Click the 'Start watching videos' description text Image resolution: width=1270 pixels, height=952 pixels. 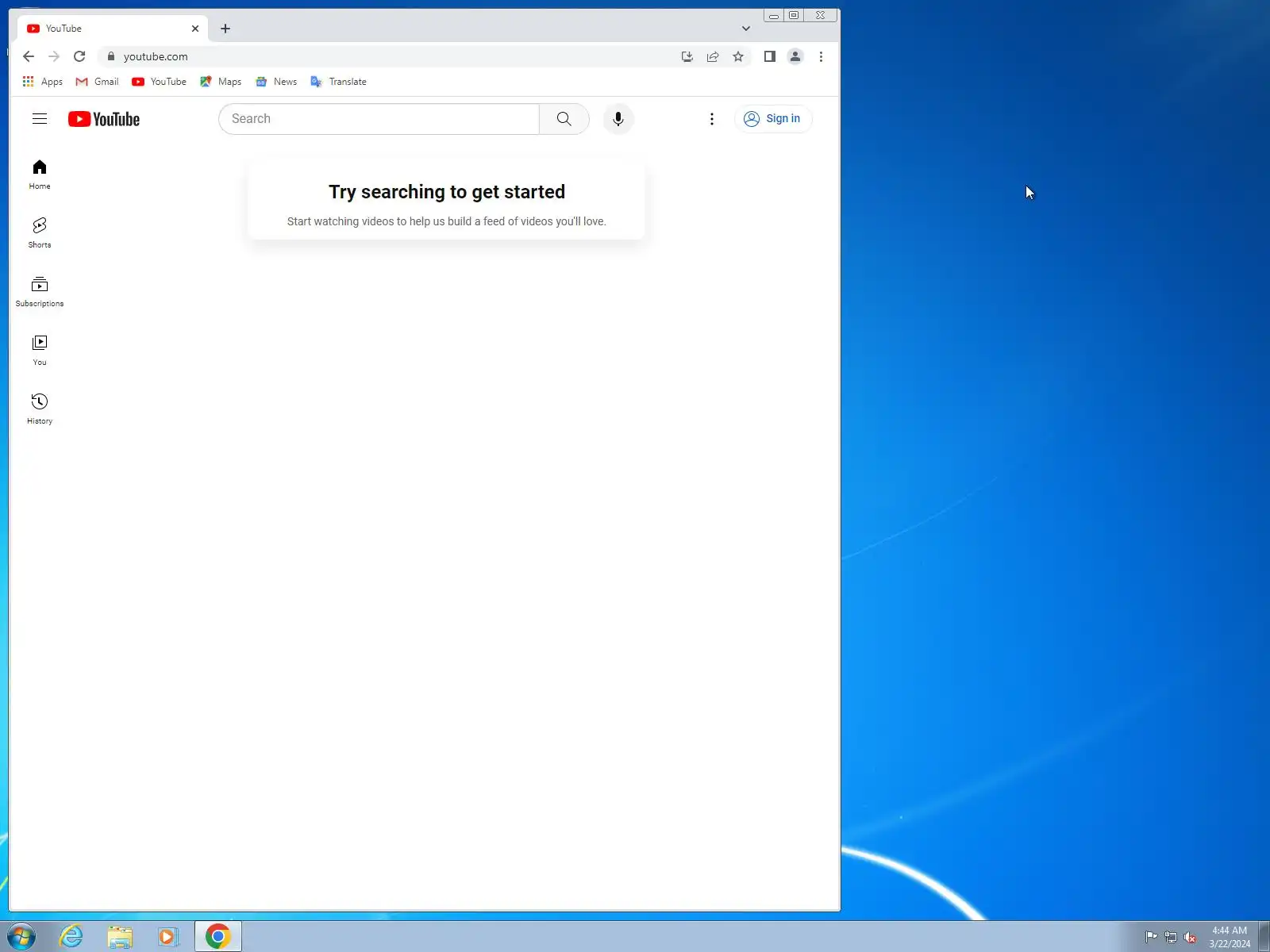pyautogui.click(x=446, y=221)
